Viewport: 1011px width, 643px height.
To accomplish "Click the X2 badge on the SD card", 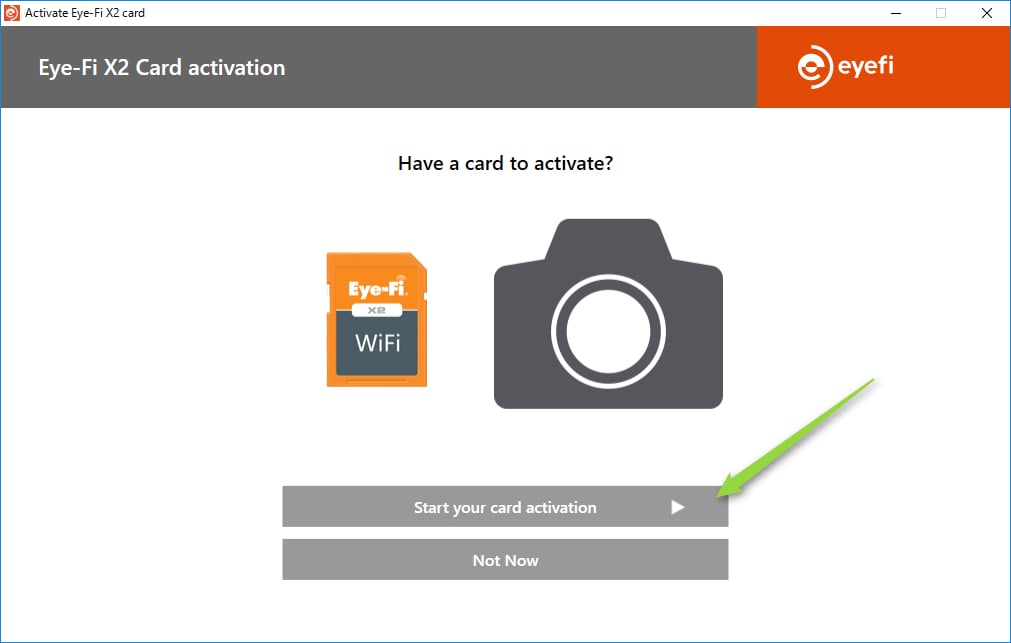I will (377, 310).
